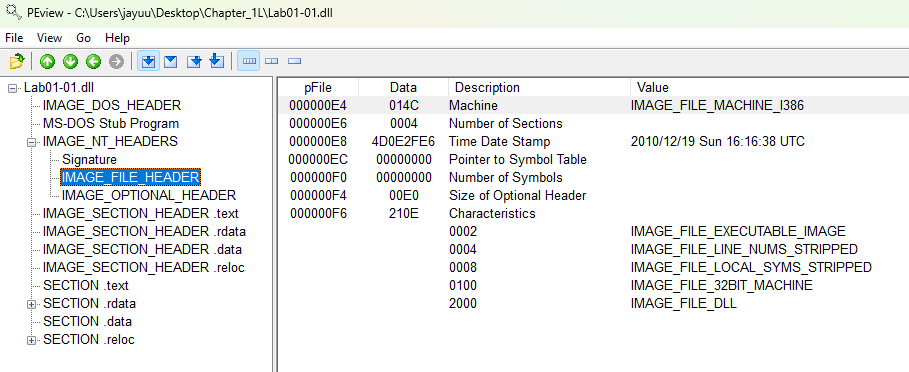Click the Description column header

click(539, 87)
